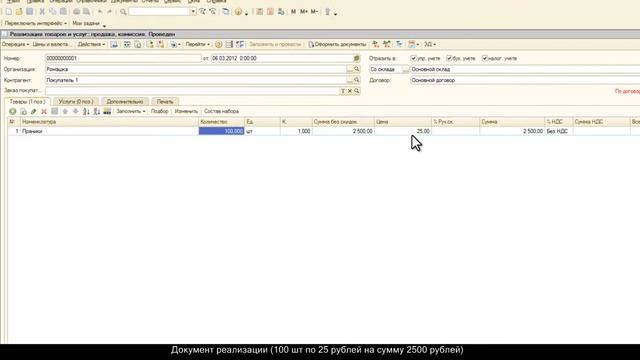The height and width of the screenshot is (360, 640).
Task: Toggle the налог. учете checkbox
Action: pos(484,58)
